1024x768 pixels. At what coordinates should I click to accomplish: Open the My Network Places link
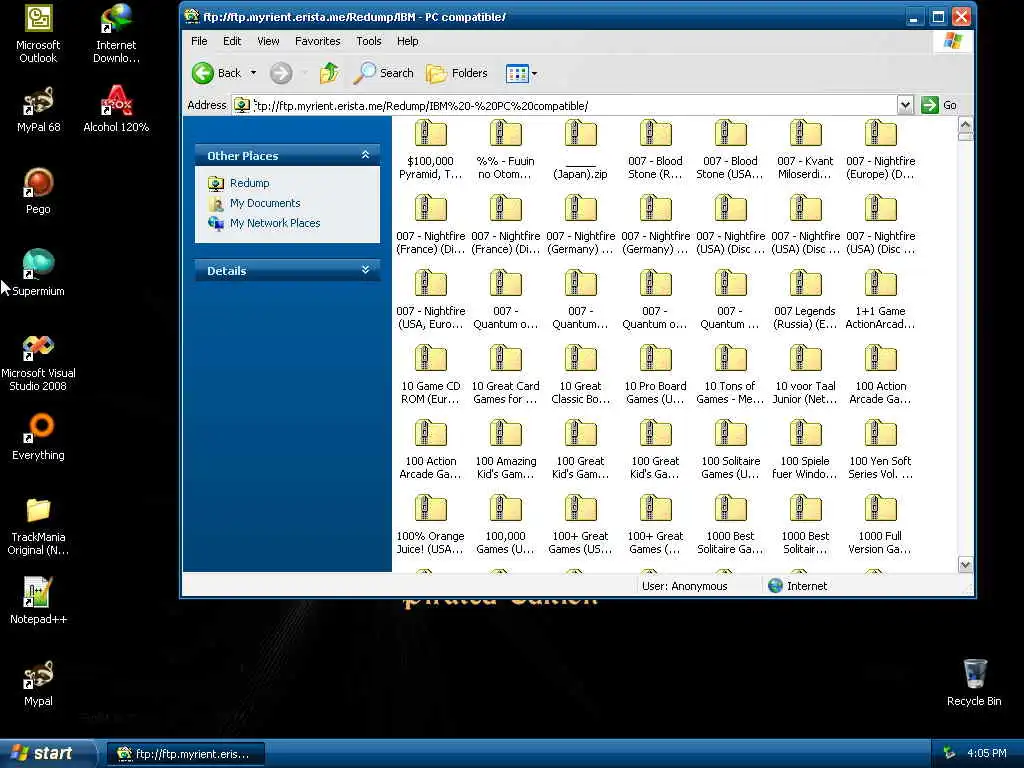(x=275, y=223)
